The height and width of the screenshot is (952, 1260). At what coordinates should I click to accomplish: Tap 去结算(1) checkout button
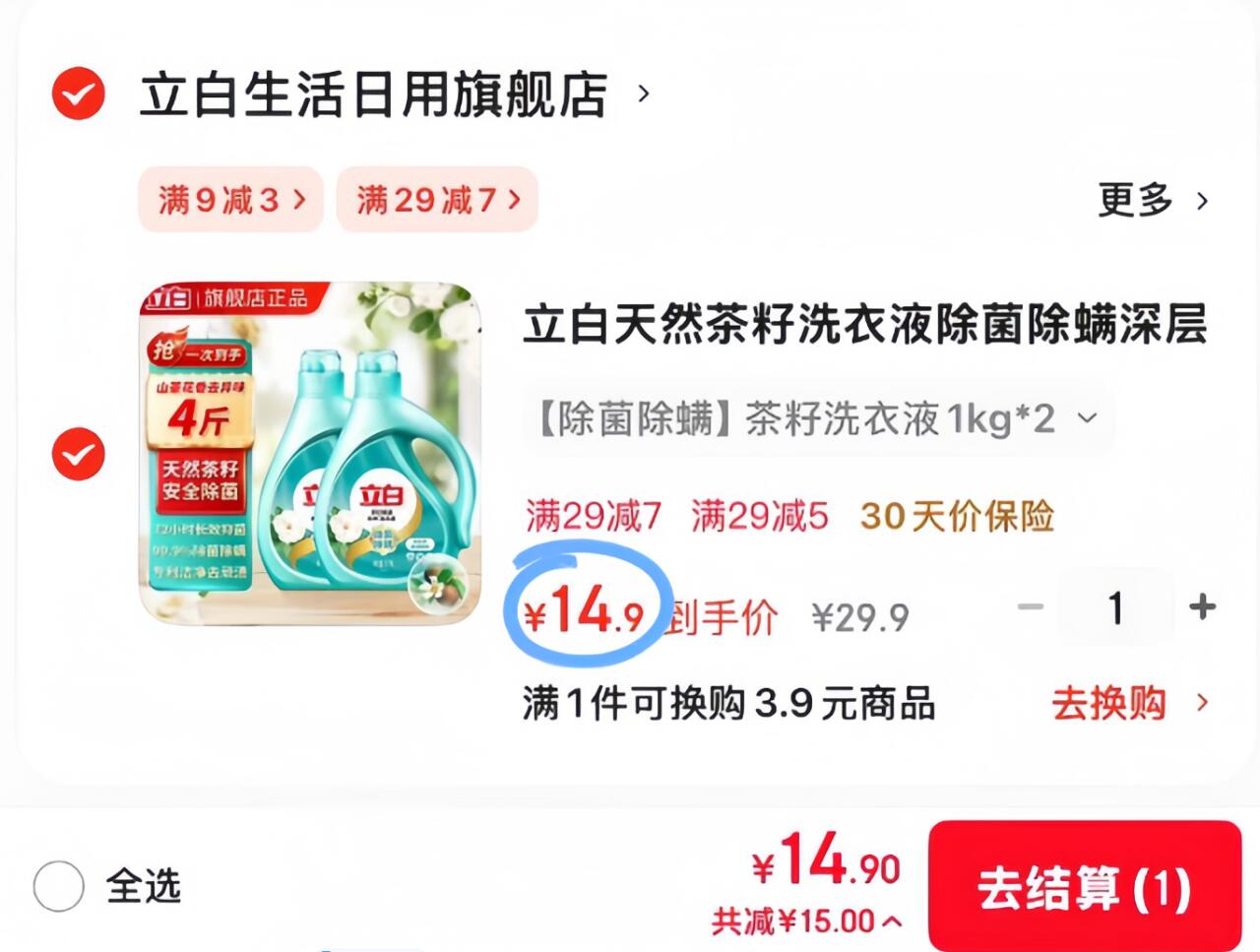[x=1084, y=886]
